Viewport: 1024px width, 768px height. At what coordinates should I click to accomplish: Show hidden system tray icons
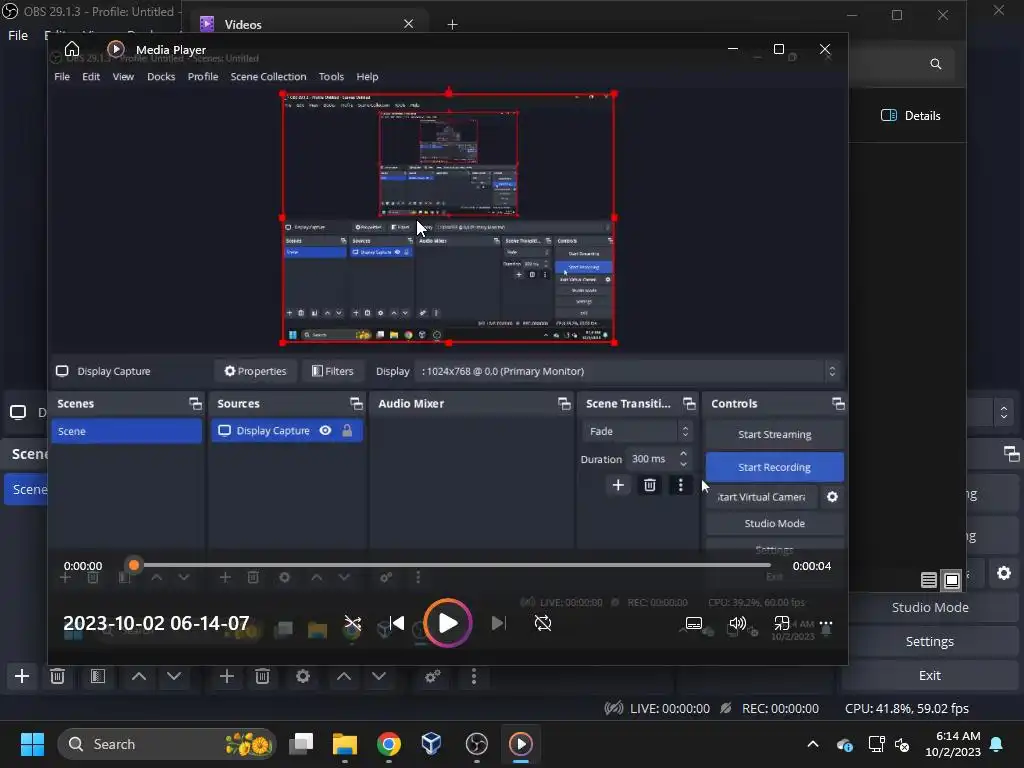[813, 744]
